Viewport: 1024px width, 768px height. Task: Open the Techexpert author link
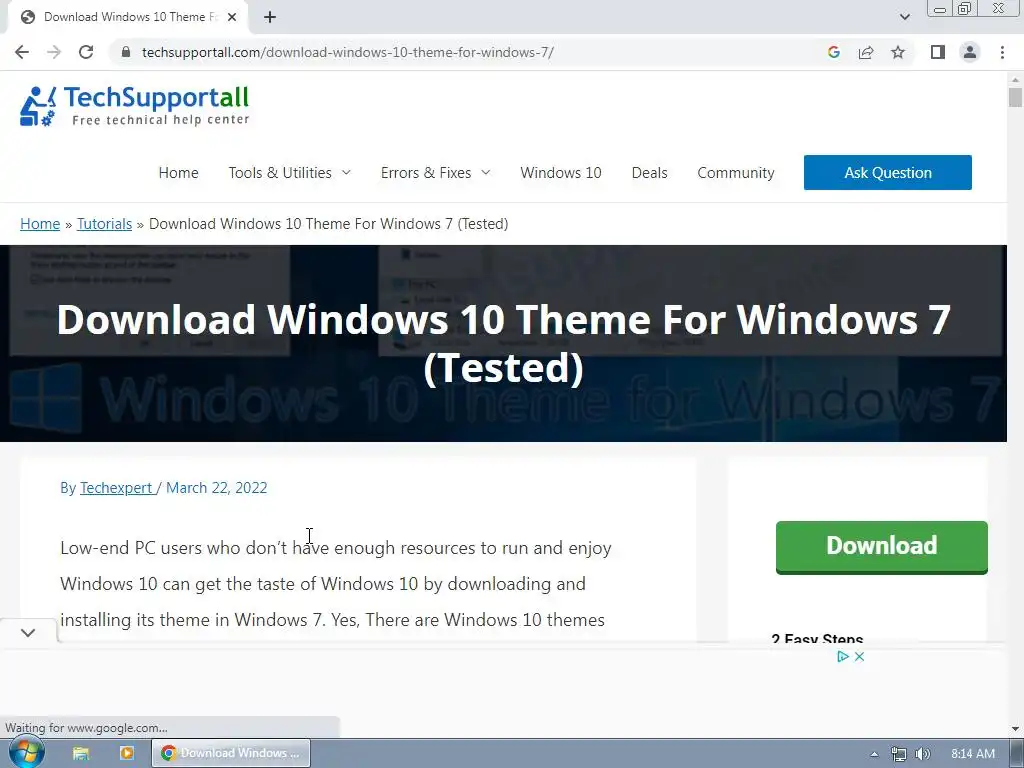pos(116,488)
